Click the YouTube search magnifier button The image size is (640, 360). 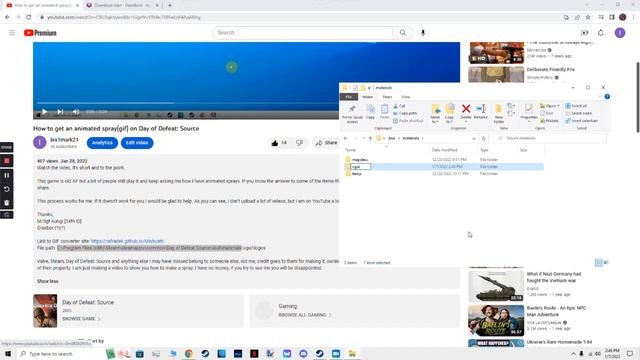click(403, 33)
